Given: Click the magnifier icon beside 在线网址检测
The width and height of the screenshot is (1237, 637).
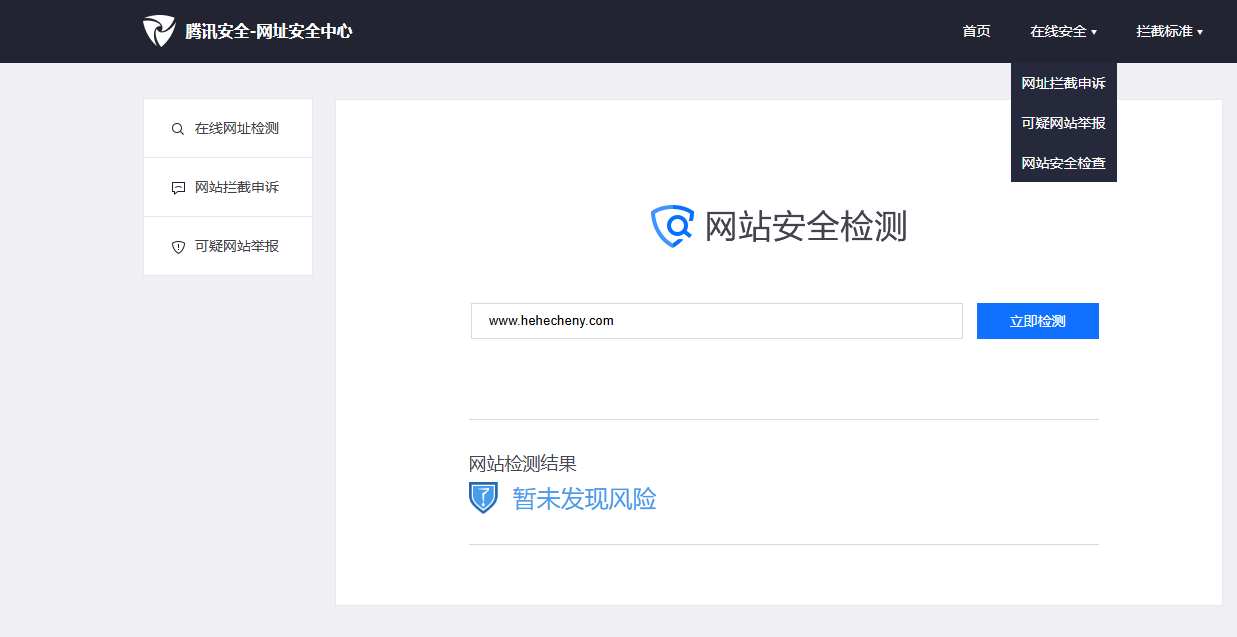Looking at the screenshot, I should point(178,129).
